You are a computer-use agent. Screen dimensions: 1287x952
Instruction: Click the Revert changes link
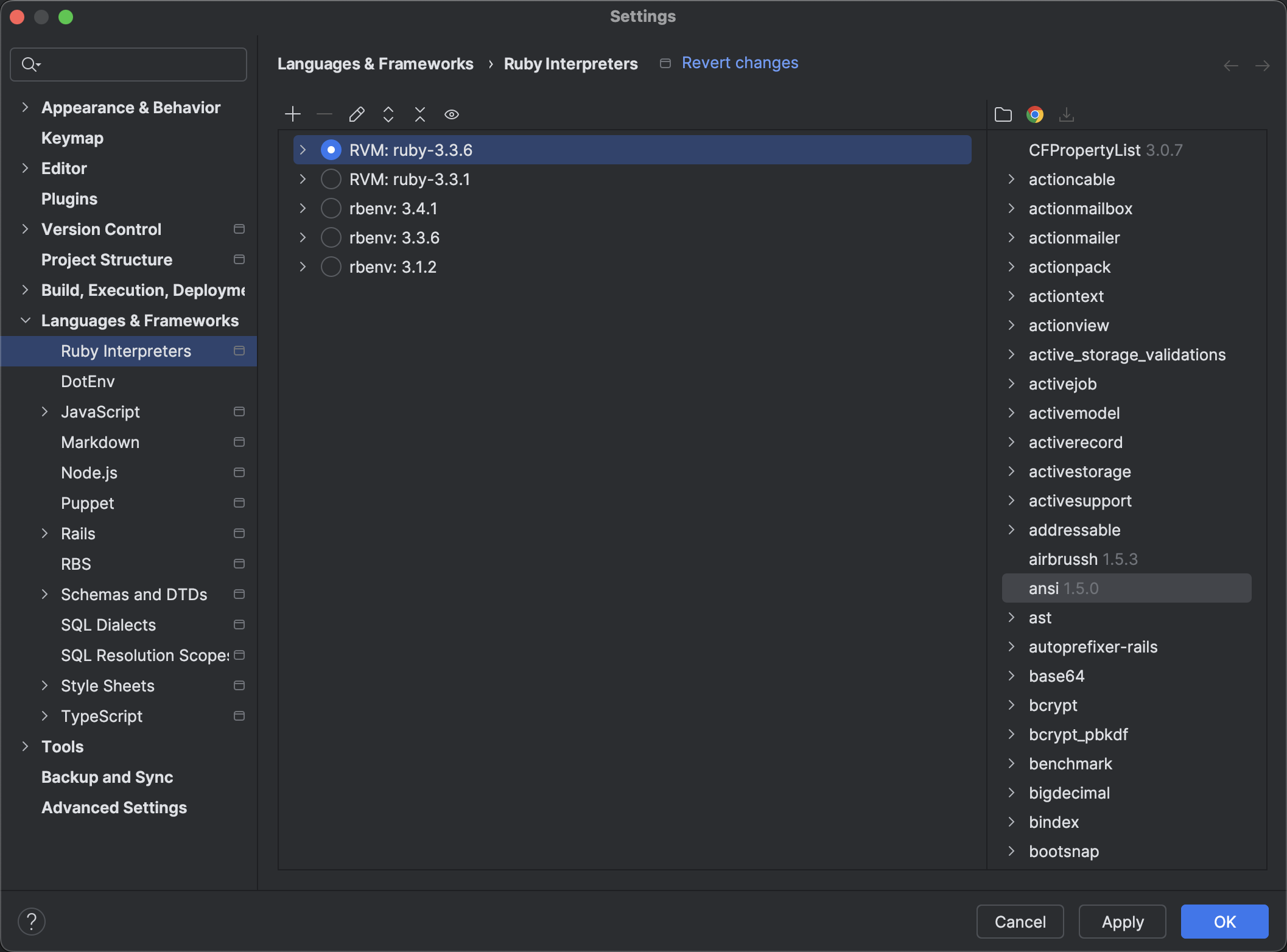click(740, 63)
